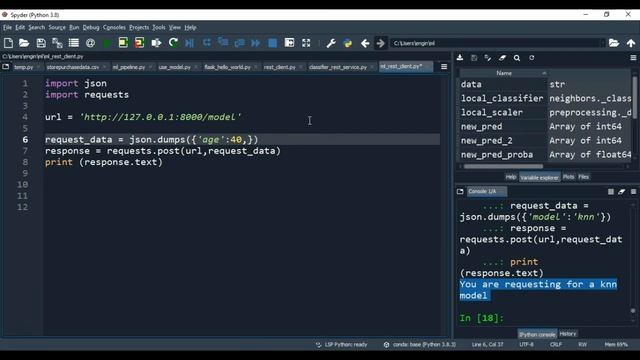The height and width of the screenshot is (360, 640).
Task: Browse working directory folder icon
Action: [x=614, y=43]
